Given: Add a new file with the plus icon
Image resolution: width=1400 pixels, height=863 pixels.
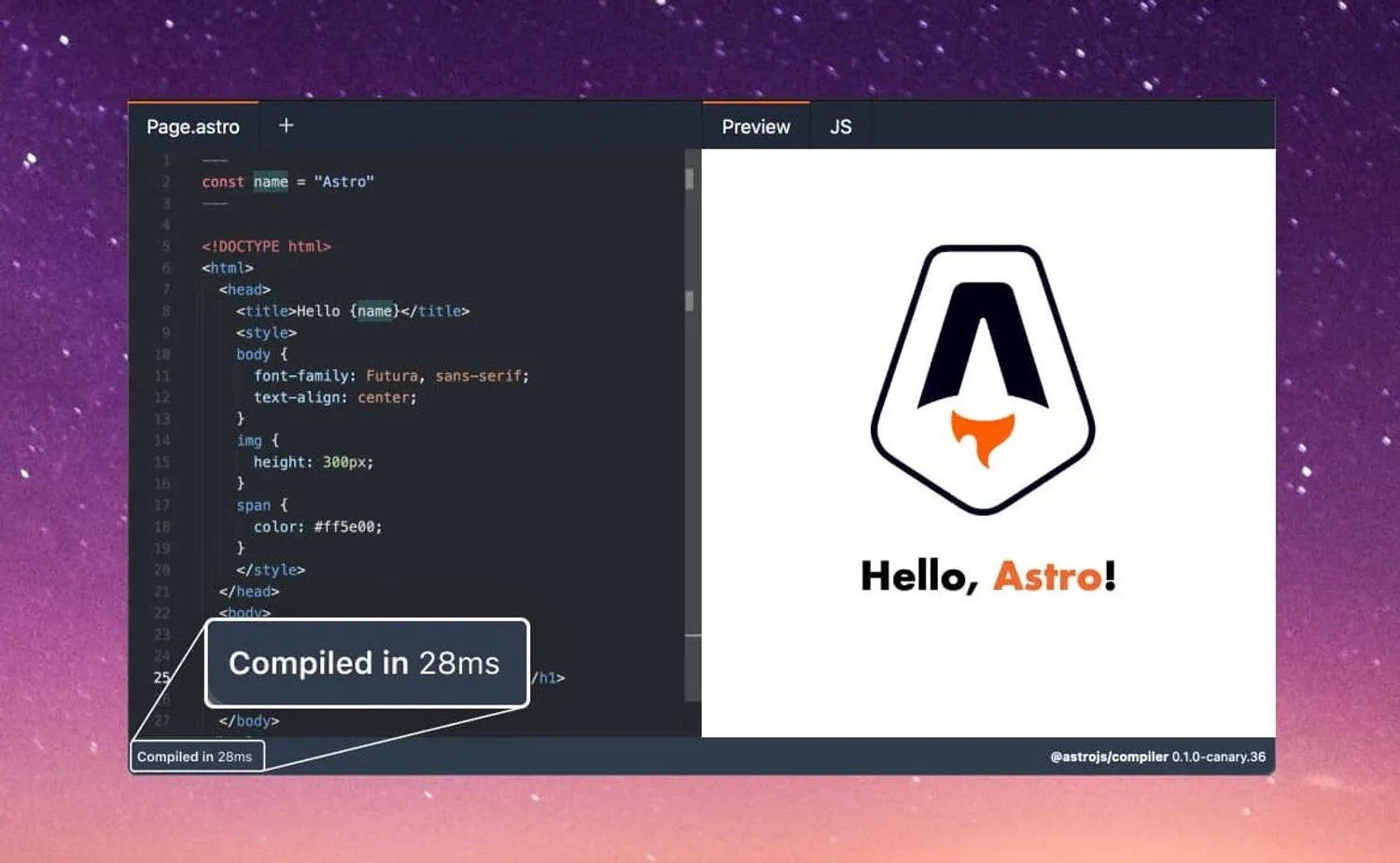Looking at the screenshot, I should pos(287,125).
